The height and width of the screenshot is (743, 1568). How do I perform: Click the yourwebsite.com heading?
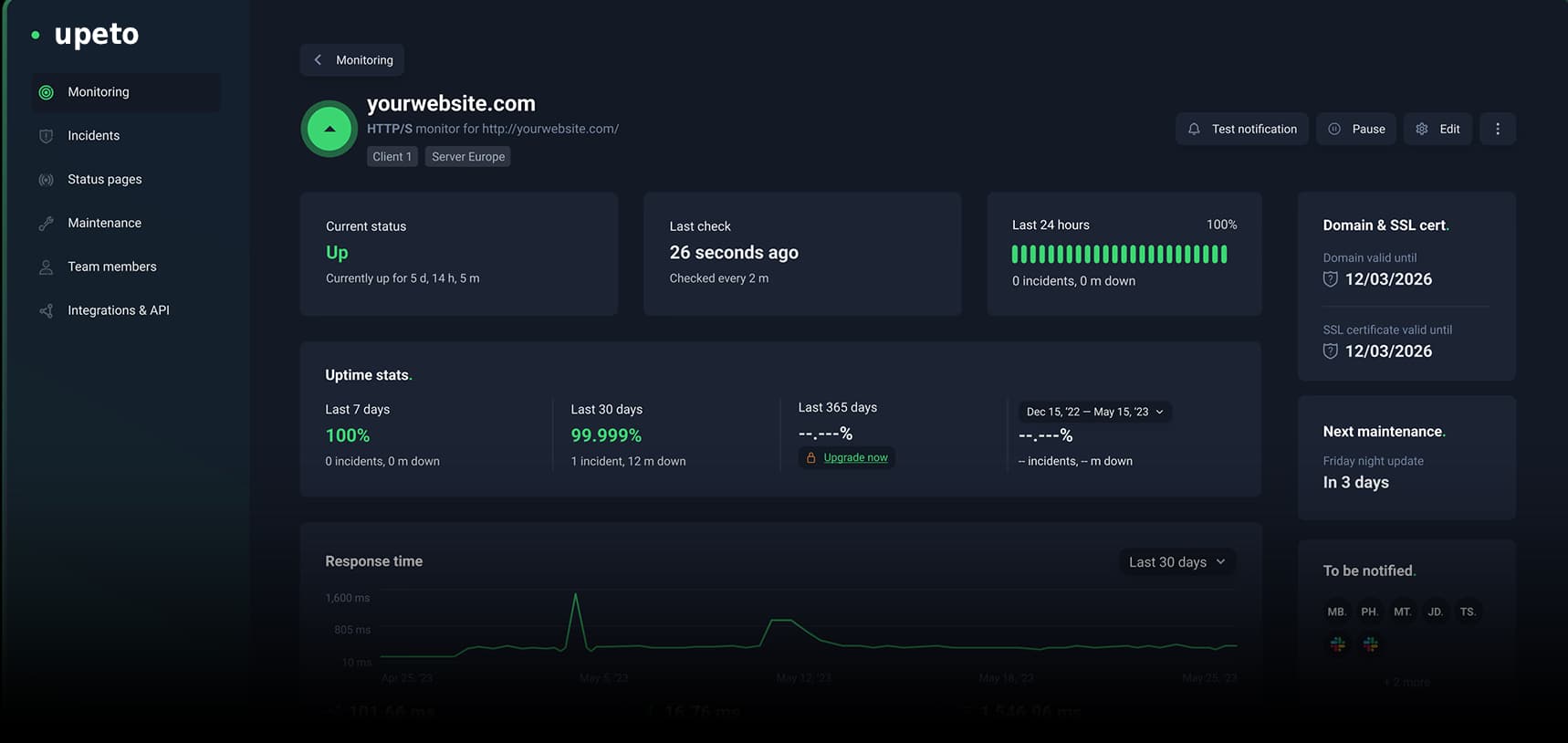coord(451,104)
